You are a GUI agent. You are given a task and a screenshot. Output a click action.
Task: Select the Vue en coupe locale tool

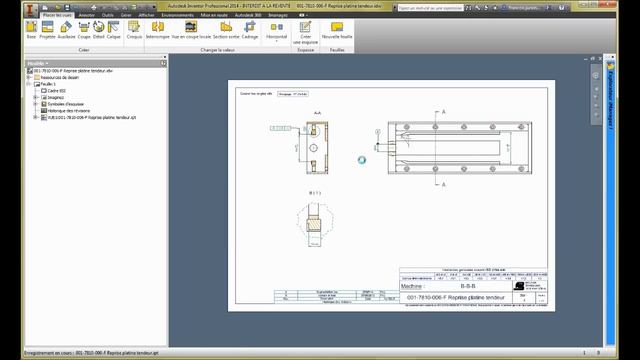pos(191,30)
